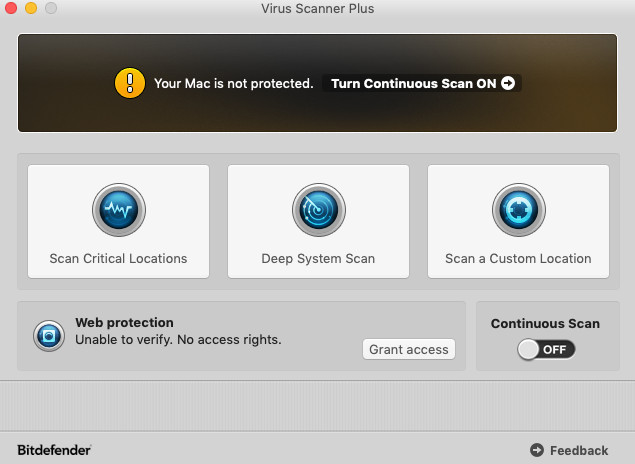
Task: Close the Virus Scanner Plus window
Action: pyautogui.click(x=12, y=9)
